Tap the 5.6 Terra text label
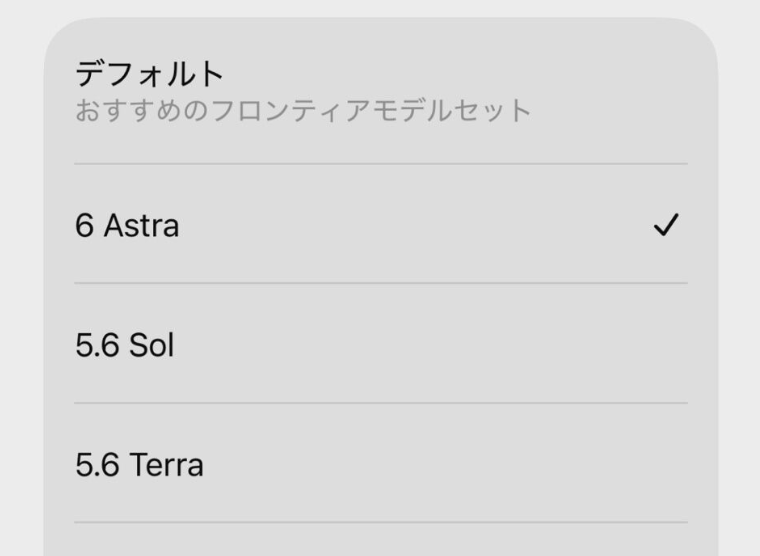Viewport: 760px width, 556px height. pyautogui.click(x=139, y=464)
